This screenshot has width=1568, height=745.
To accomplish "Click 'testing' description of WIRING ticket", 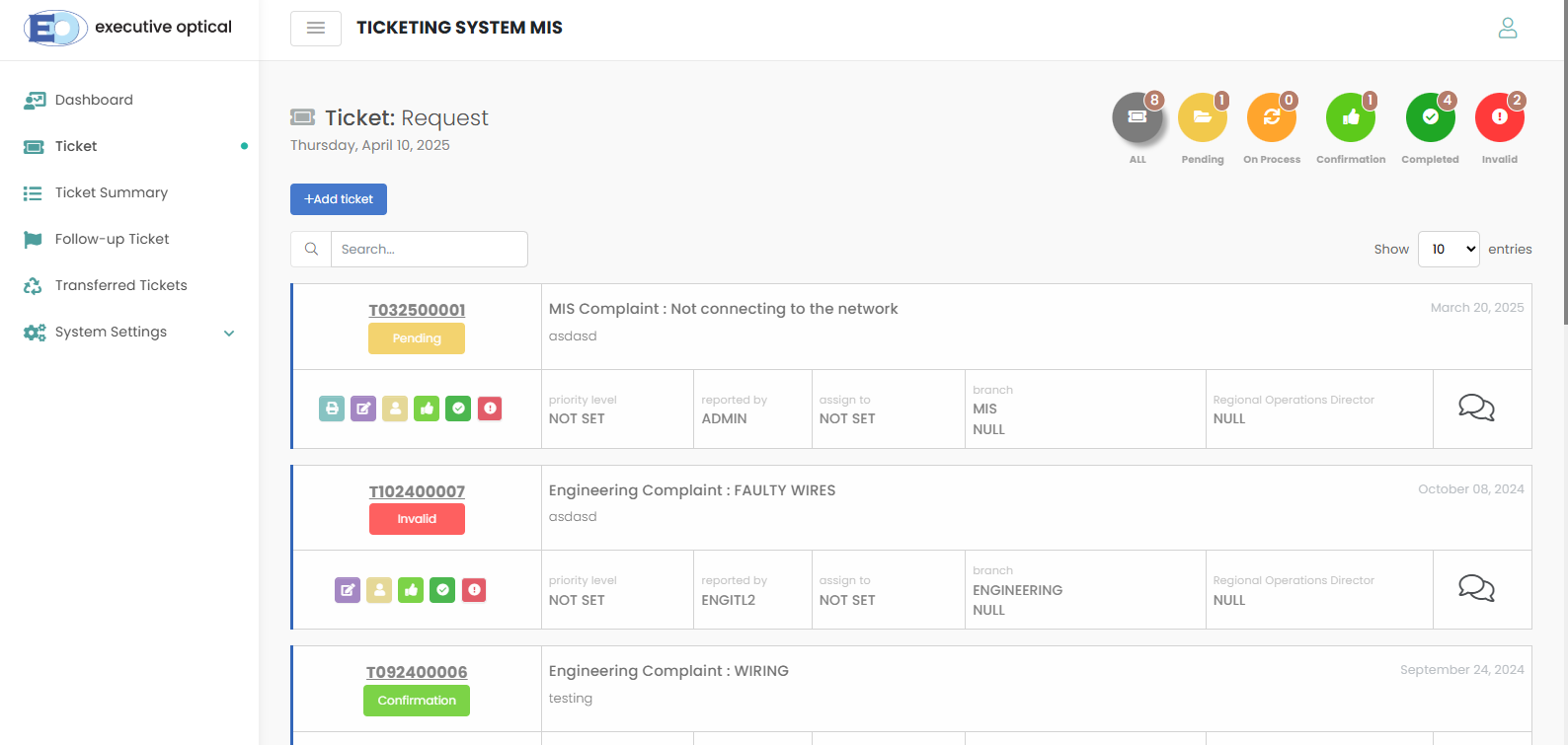I will (571, 699).
